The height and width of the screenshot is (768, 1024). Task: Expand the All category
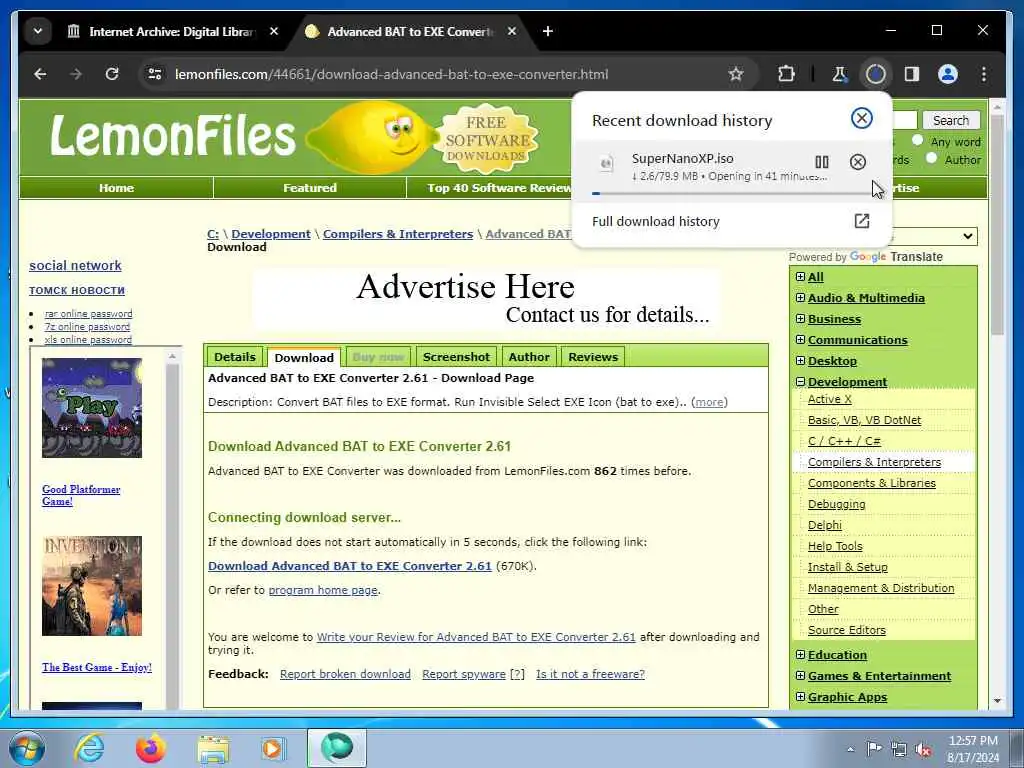click(x=800, y=277)
